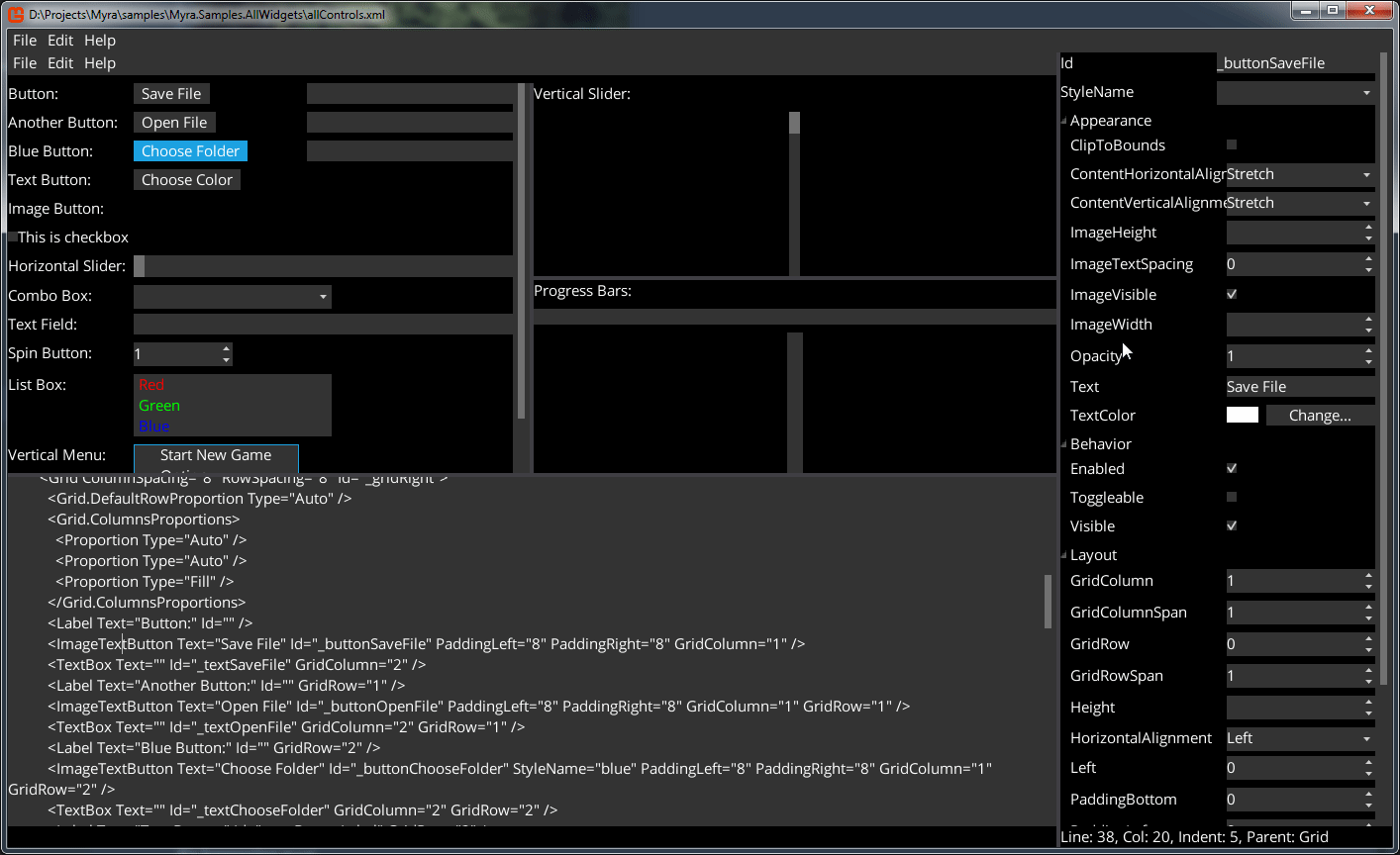The width and height of the screenshot is (1400, 855).
Task: Decrease GridColumn using its down arrow
Action: pyautogui.click(x=1368, y=587)
